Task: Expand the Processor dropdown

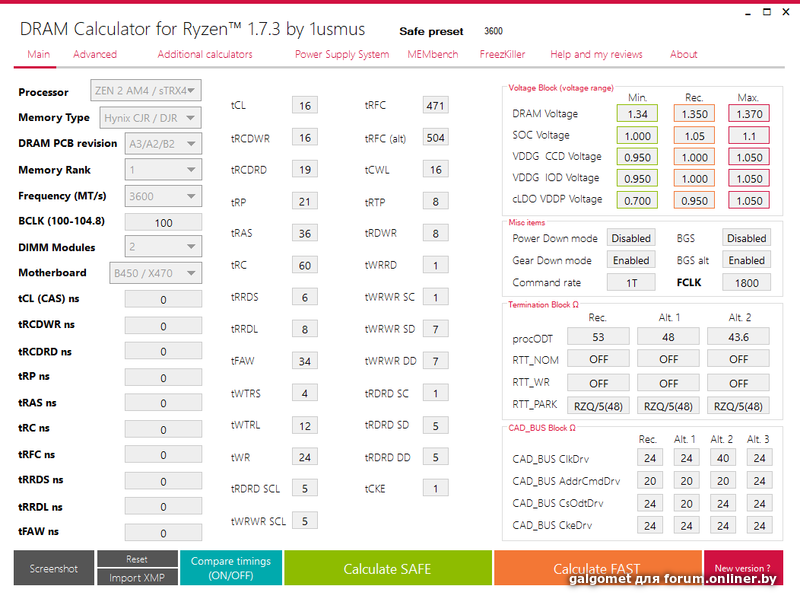Action: pos(146,91)
